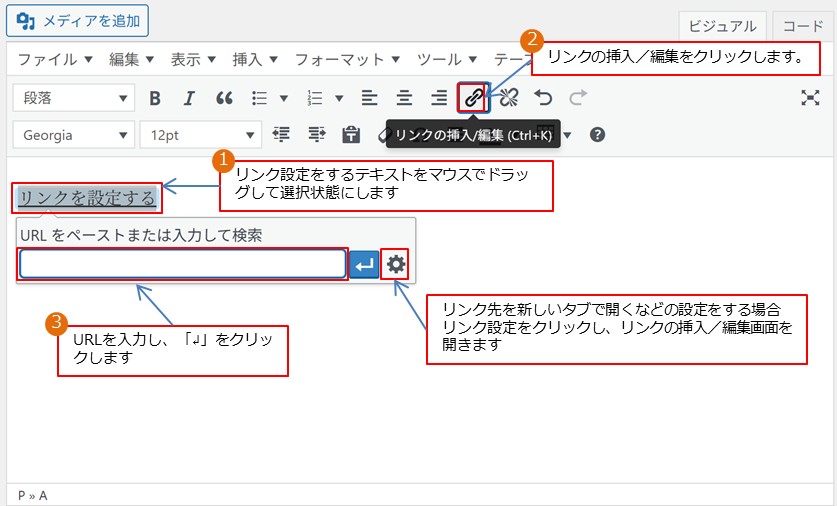Click the paste as text icon
The width and height of the screenshot is (837, 506).
point(351,135)
